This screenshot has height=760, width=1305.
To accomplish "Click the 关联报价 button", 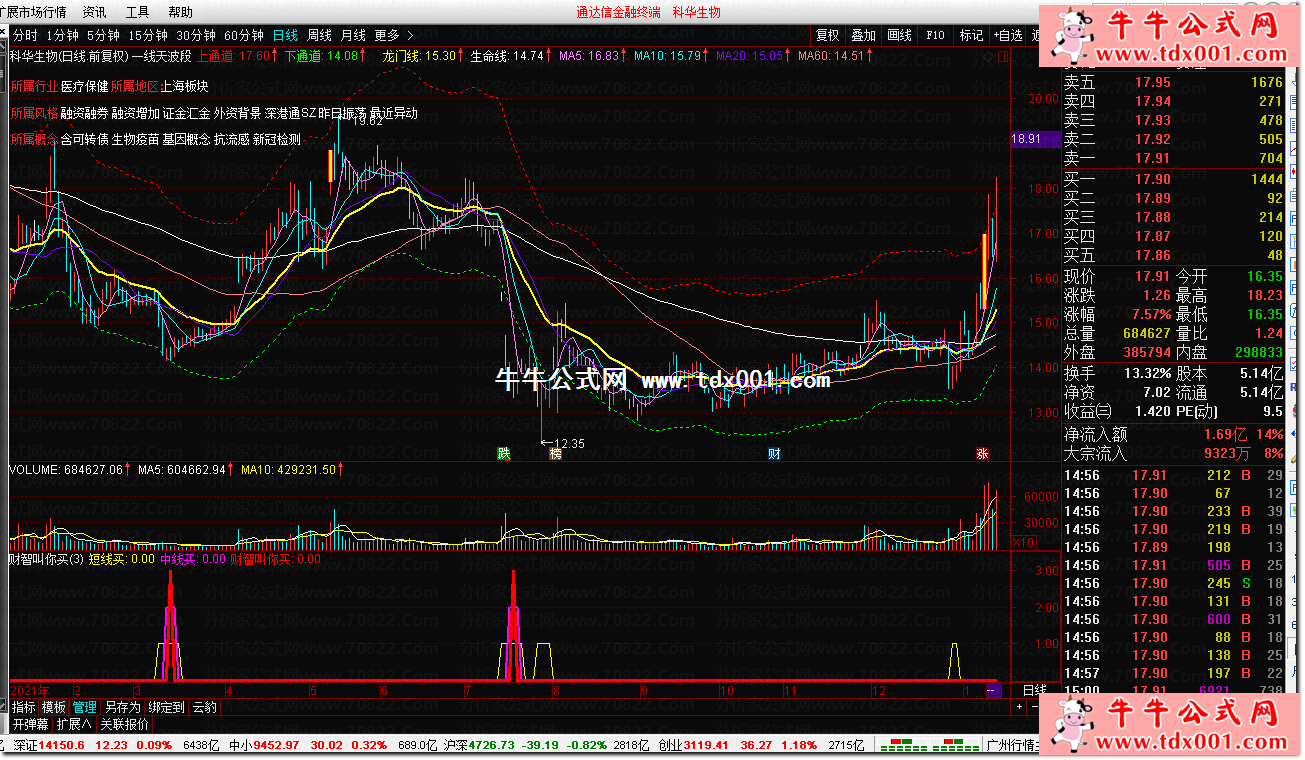I will coord(125,724).
